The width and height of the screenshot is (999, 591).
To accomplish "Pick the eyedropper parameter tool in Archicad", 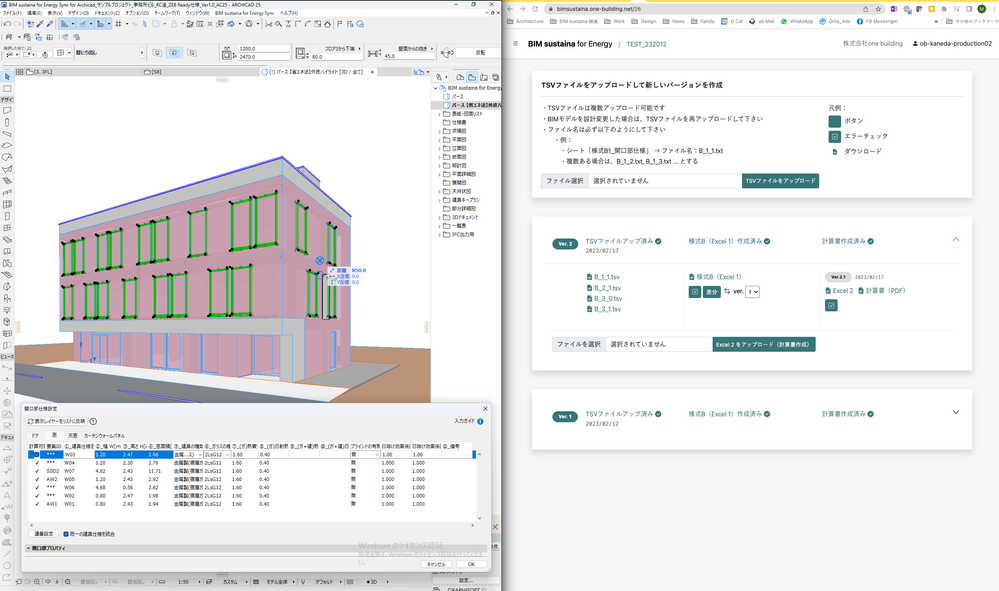I will coord(41,24).
